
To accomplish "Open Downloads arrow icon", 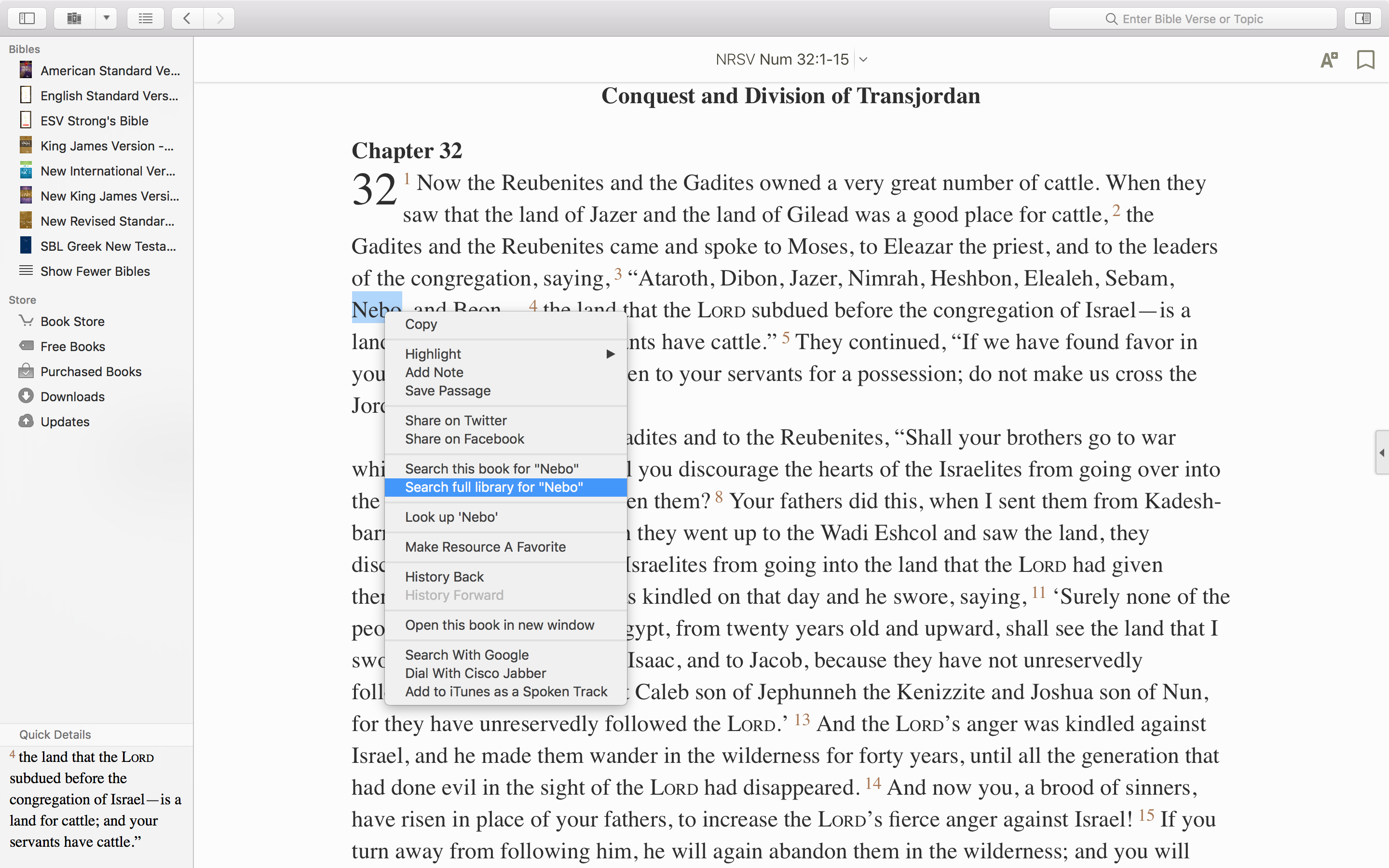I will coord(26,396).
